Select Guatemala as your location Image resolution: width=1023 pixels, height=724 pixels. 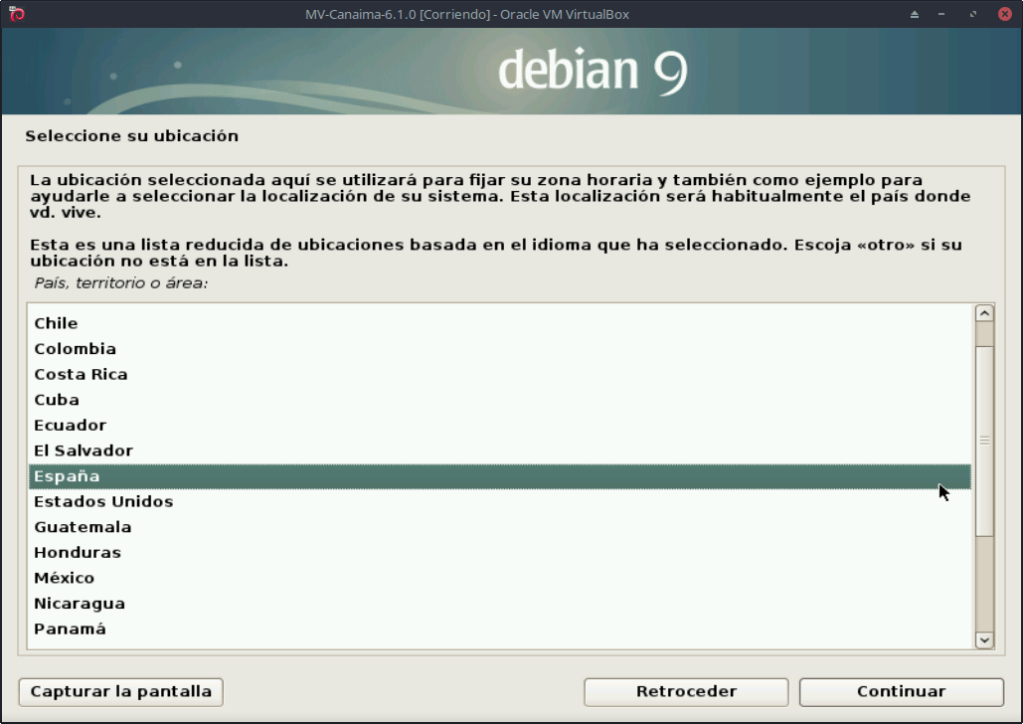83,527
